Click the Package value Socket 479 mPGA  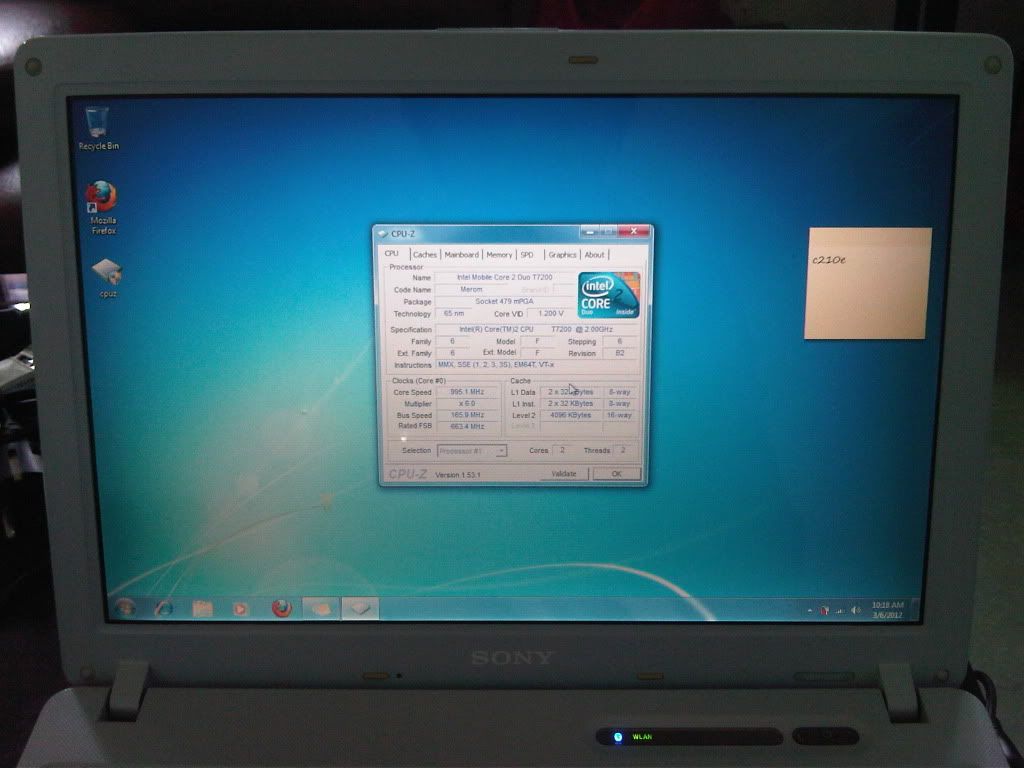[x=505, y=301]
